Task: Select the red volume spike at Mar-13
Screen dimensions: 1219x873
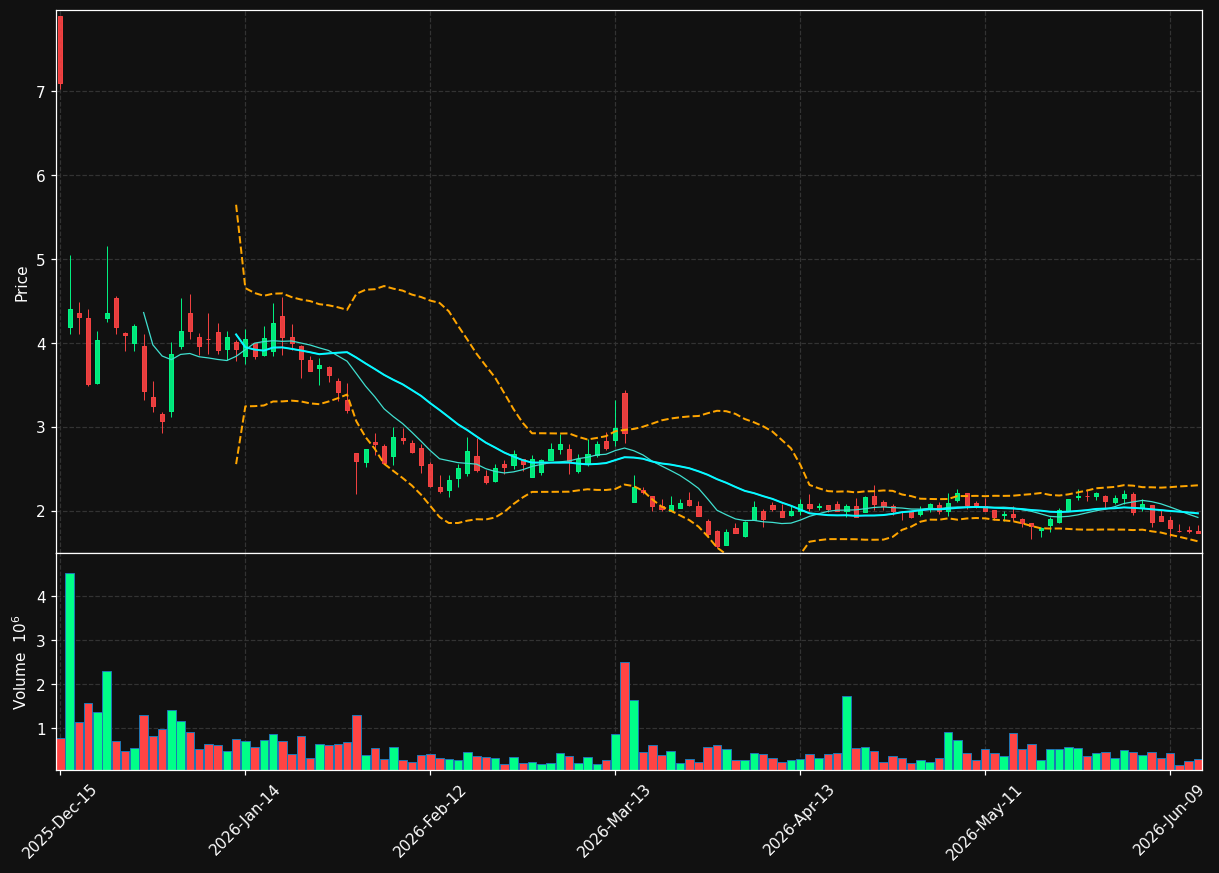Action: click(625, 716)
